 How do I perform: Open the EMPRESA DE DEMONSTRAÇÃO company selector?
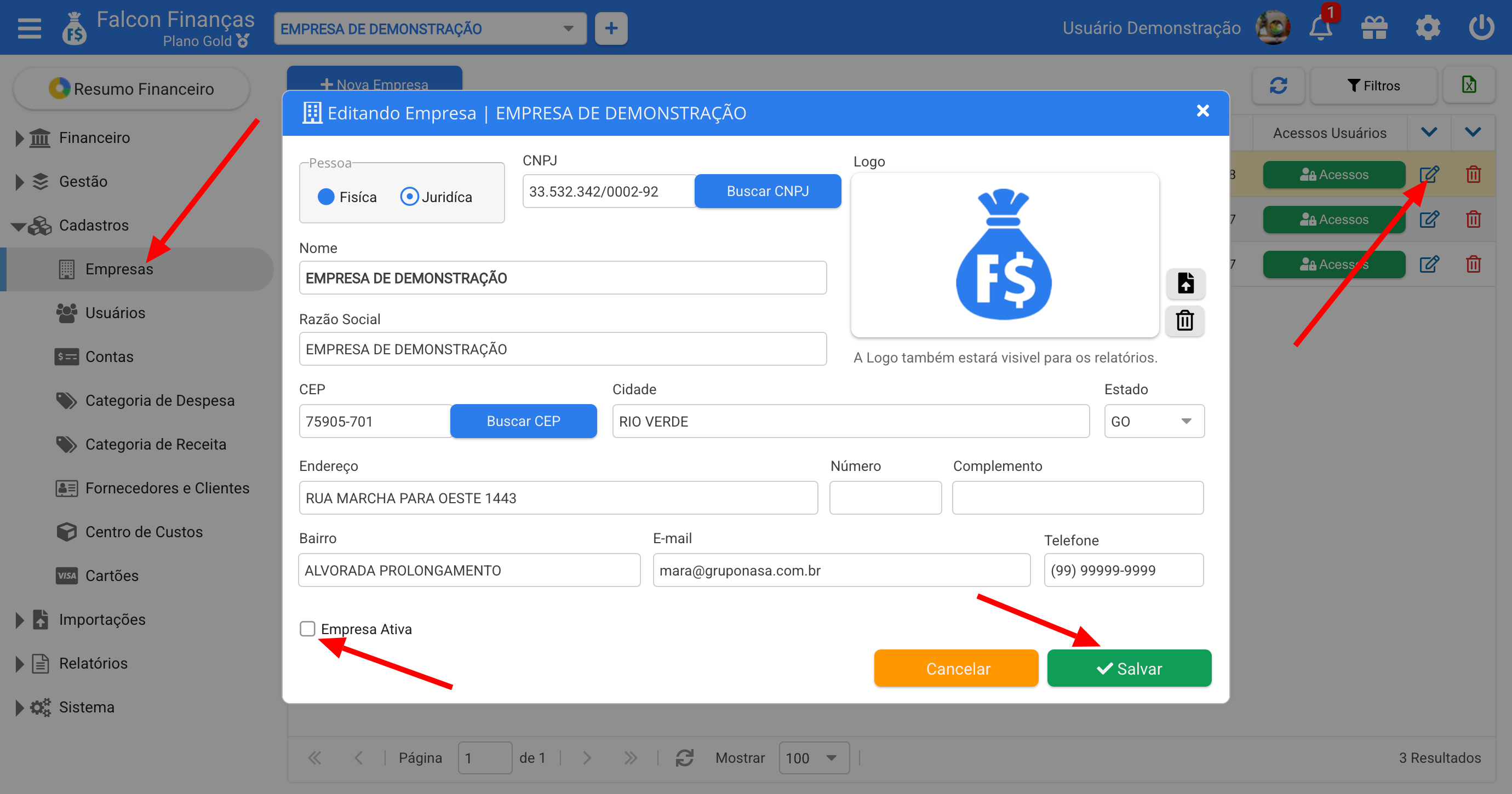point(429,28)
